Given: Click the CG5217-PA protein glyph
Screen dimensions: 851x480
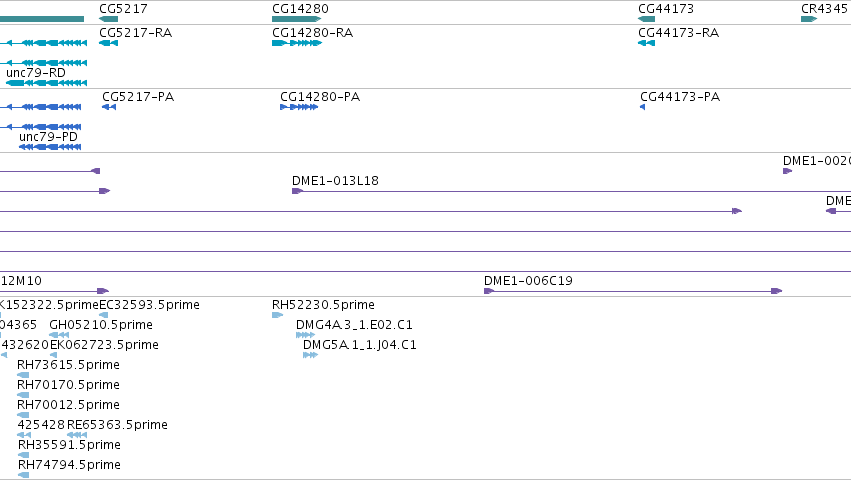Looking at the screenshot, I should tap(109, 107).
